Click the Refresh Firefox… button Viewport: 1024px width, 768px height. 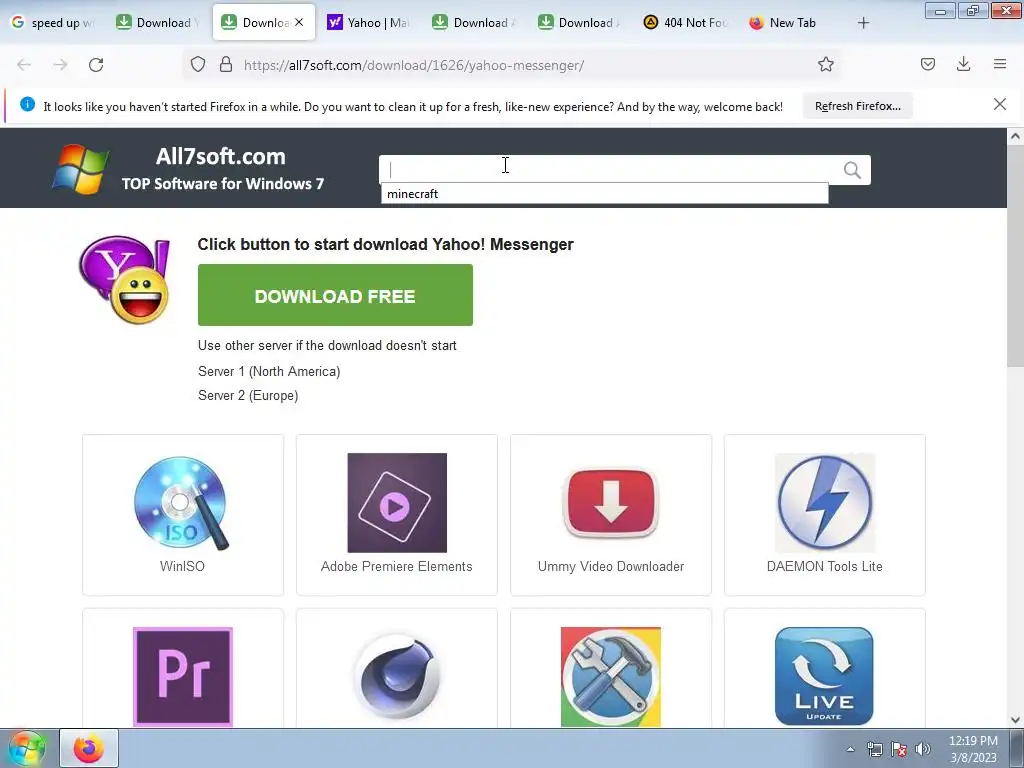coord(857,106)
